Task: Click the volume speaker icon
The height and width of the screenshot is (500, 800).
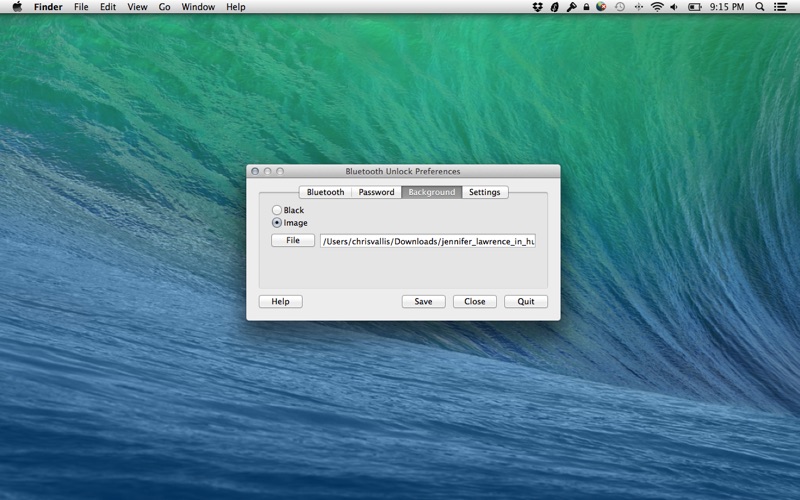Action: click(x=674, y=7)
